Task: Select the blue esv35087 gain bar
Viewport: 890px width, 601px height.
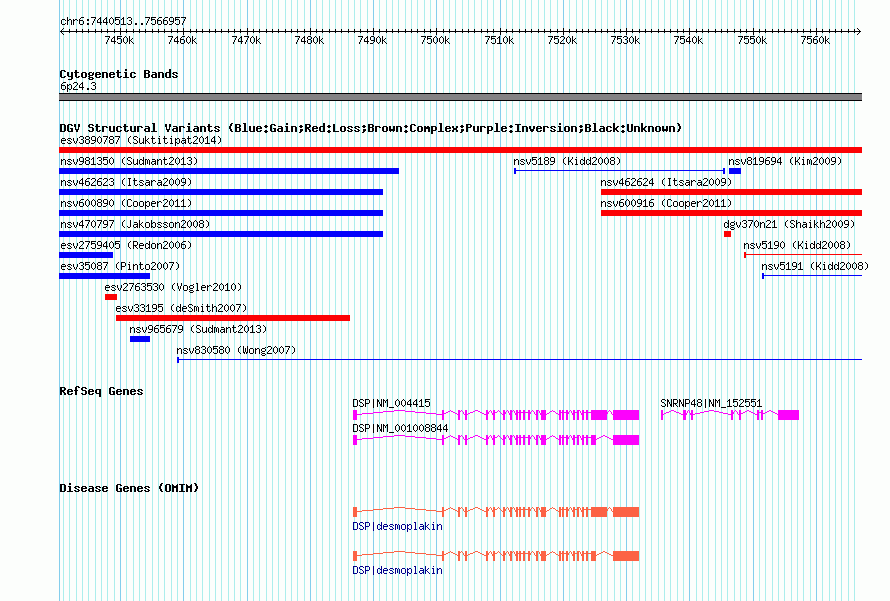Action: [x=104, y=276]
